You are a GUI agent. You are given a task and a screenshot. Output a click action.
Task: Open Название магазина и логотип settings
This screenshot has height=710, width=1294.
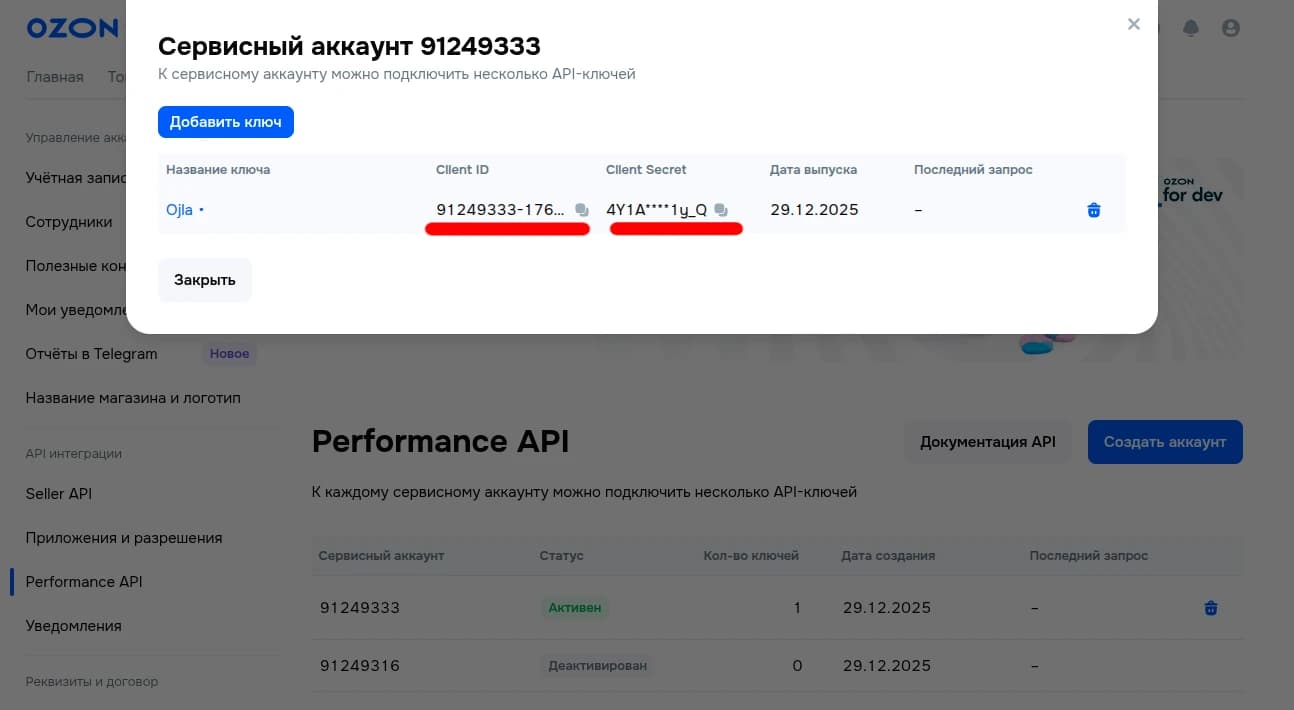tap(133, 398)
